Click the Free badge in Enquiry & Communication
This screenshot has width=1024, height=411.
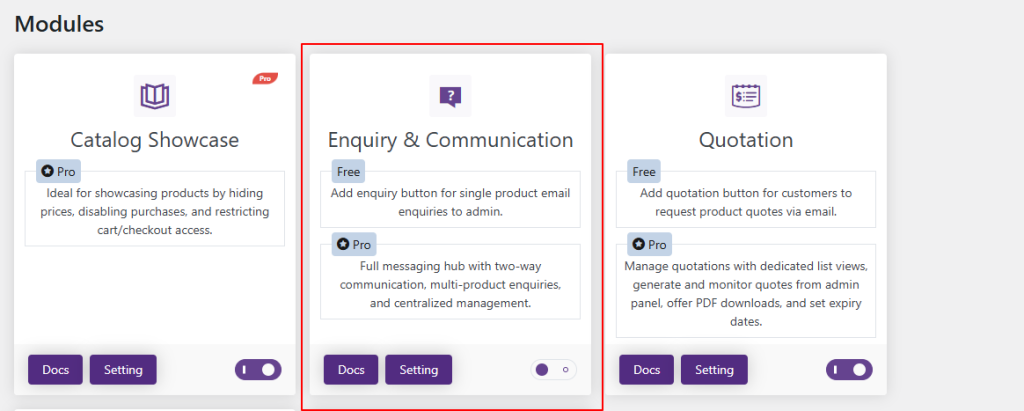pos(349,171)
